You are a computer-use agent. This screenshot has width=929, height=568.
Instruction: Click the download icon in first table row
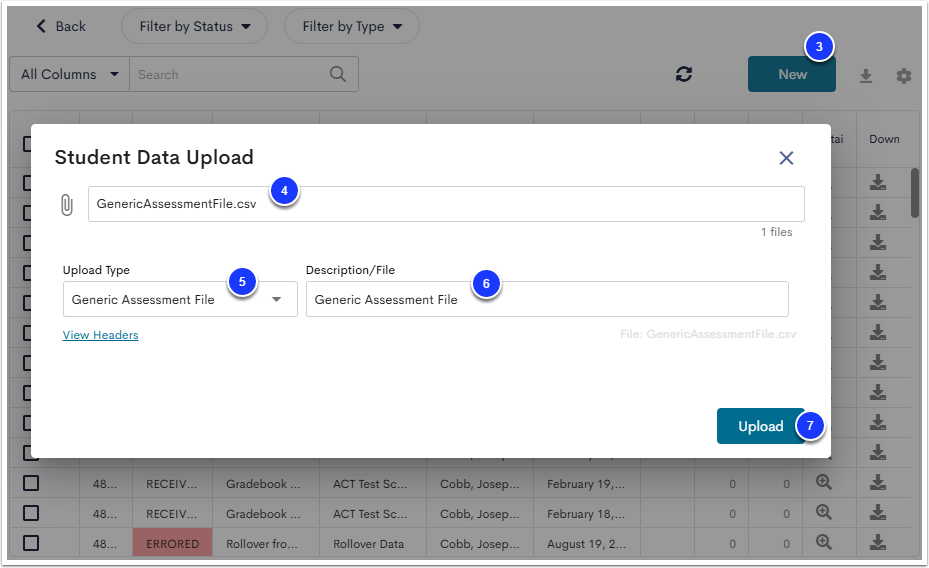click(x=877, y=182)
